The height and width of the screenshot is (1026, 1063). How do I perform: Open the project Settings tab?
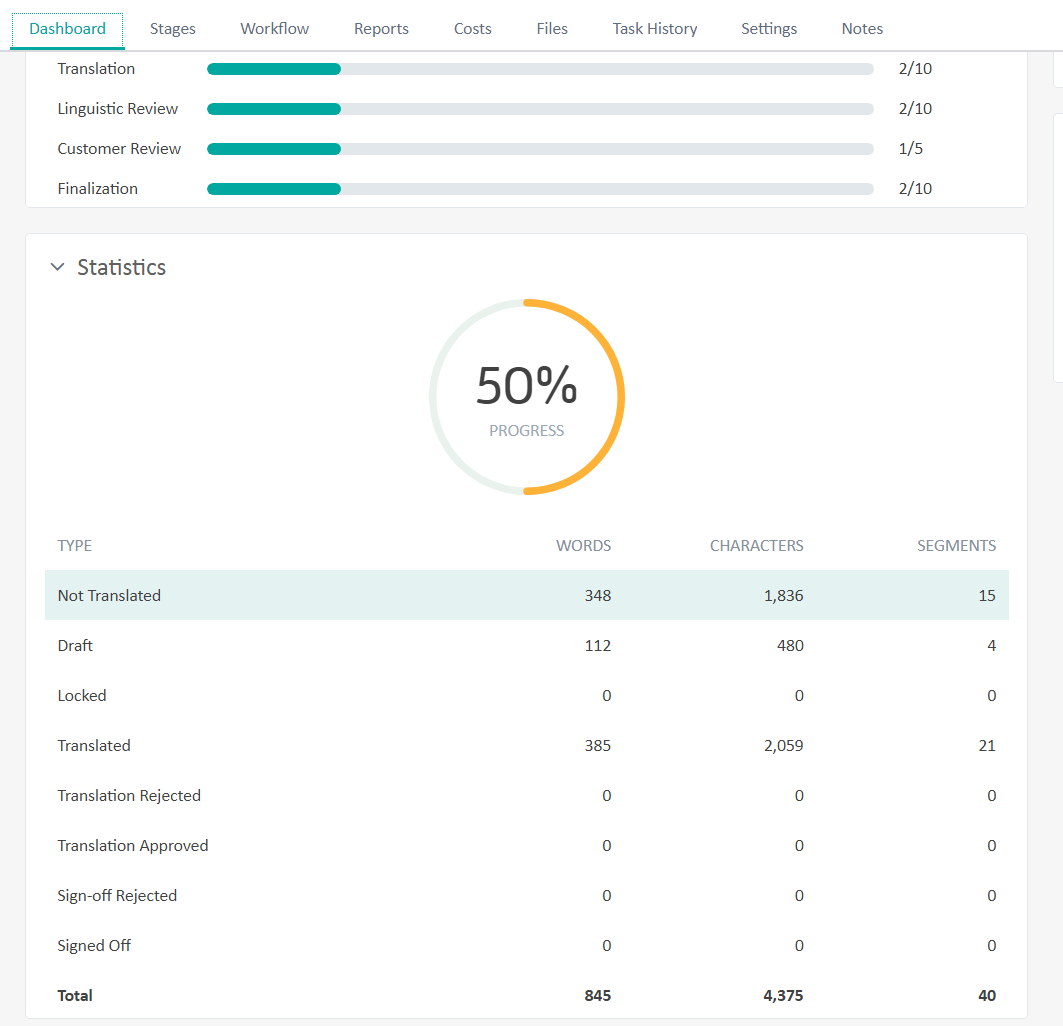coord(768,28)
